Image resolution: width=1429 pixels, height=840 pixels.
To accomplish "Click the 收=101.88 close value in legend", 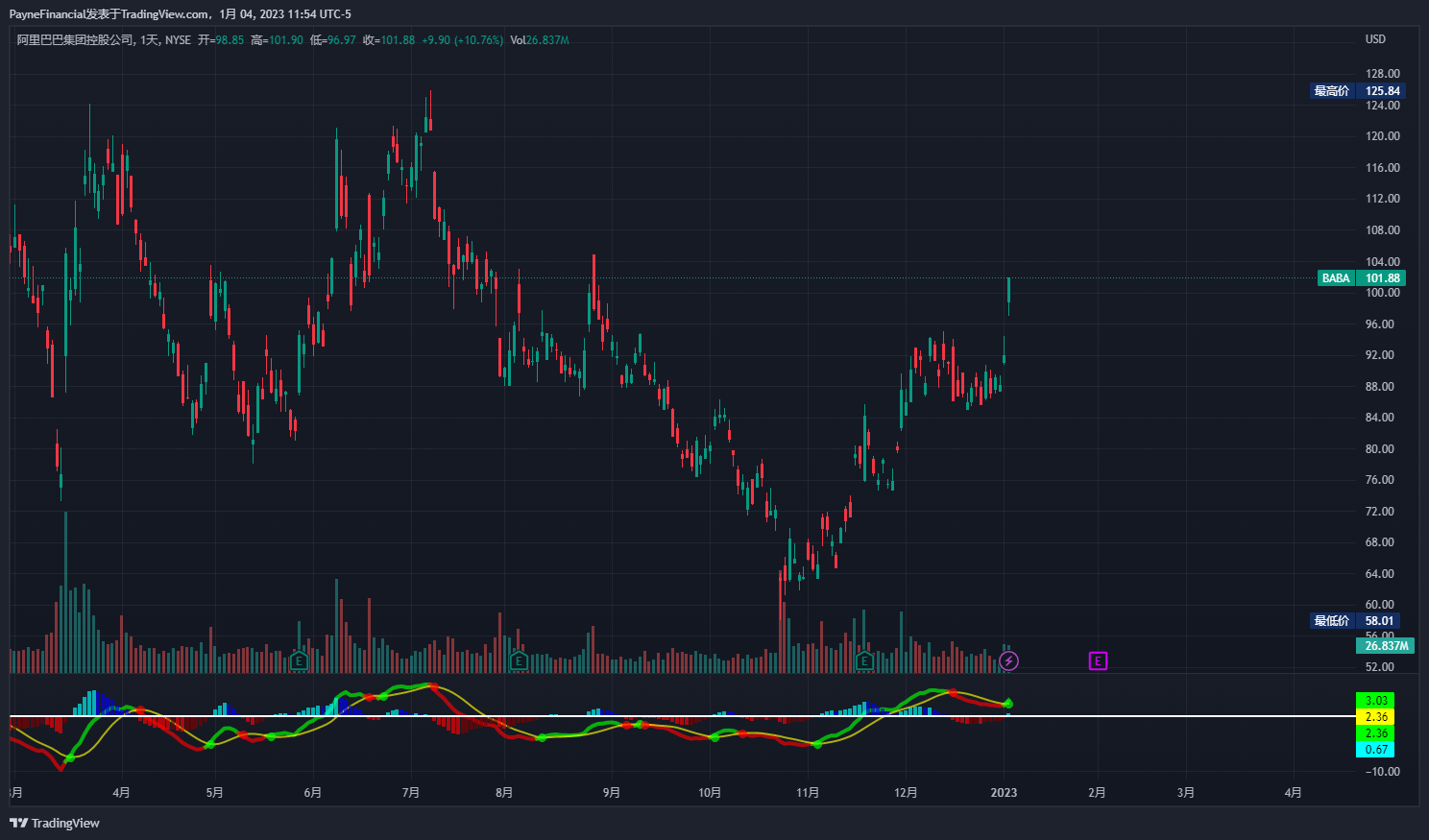I will pyautogui.click(x=389, y=40).
